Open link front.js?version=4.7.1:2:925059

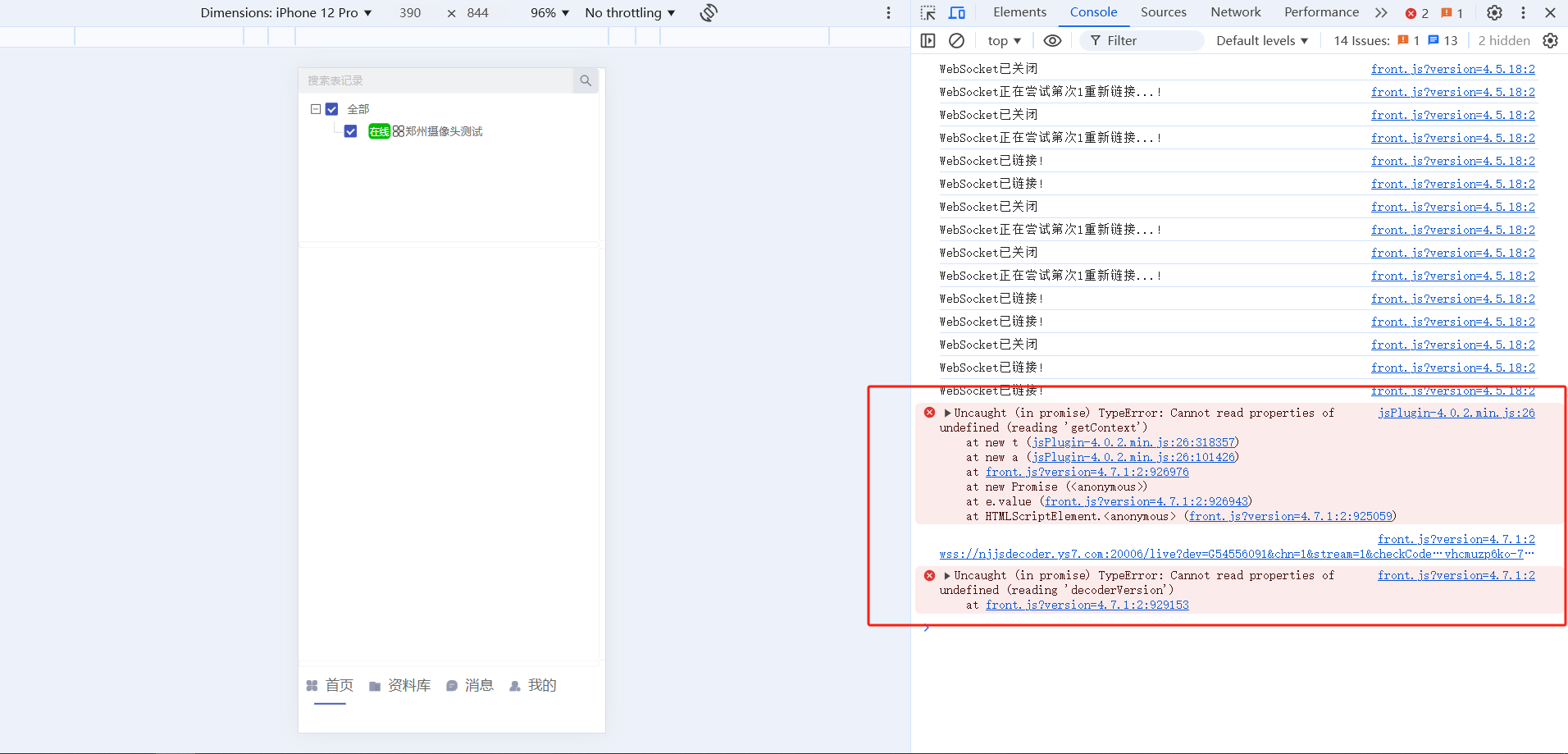click(1291, 516)
